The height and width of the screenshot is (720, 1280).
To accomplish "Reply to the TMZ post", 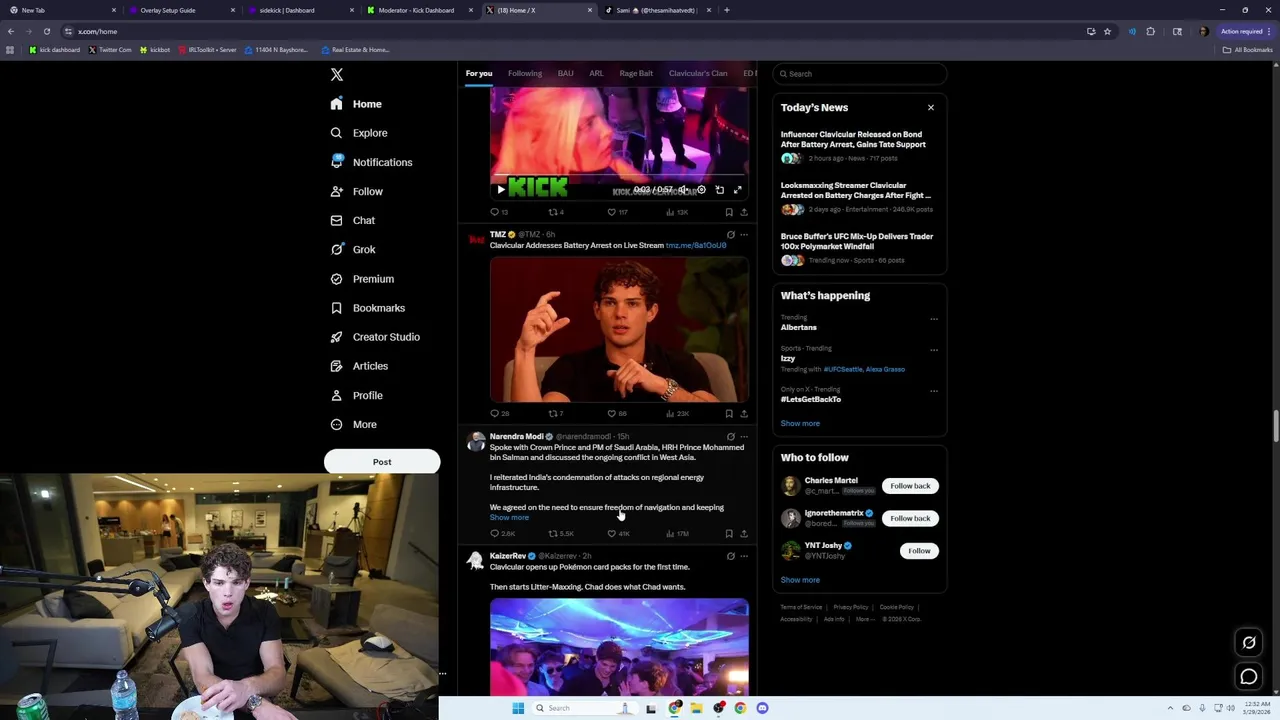I will click(x=499, y=413).
